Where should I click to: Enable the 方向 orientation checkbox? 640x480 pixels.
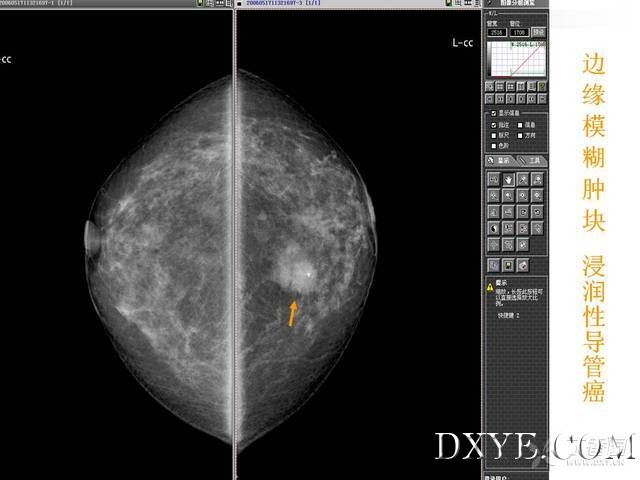coord(521,135)
